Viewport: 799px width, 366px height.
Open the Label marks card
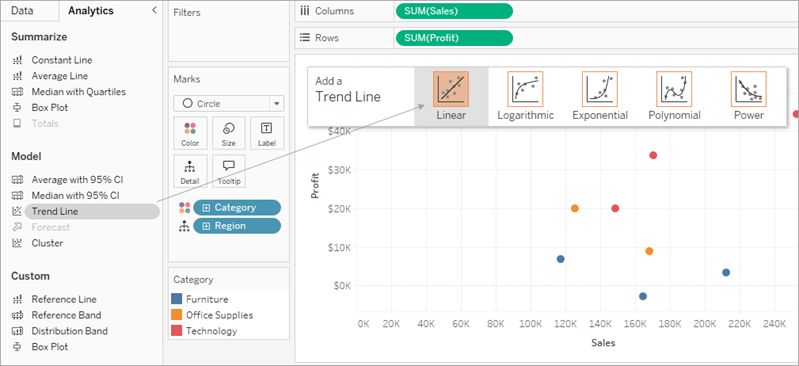(267, 134)
